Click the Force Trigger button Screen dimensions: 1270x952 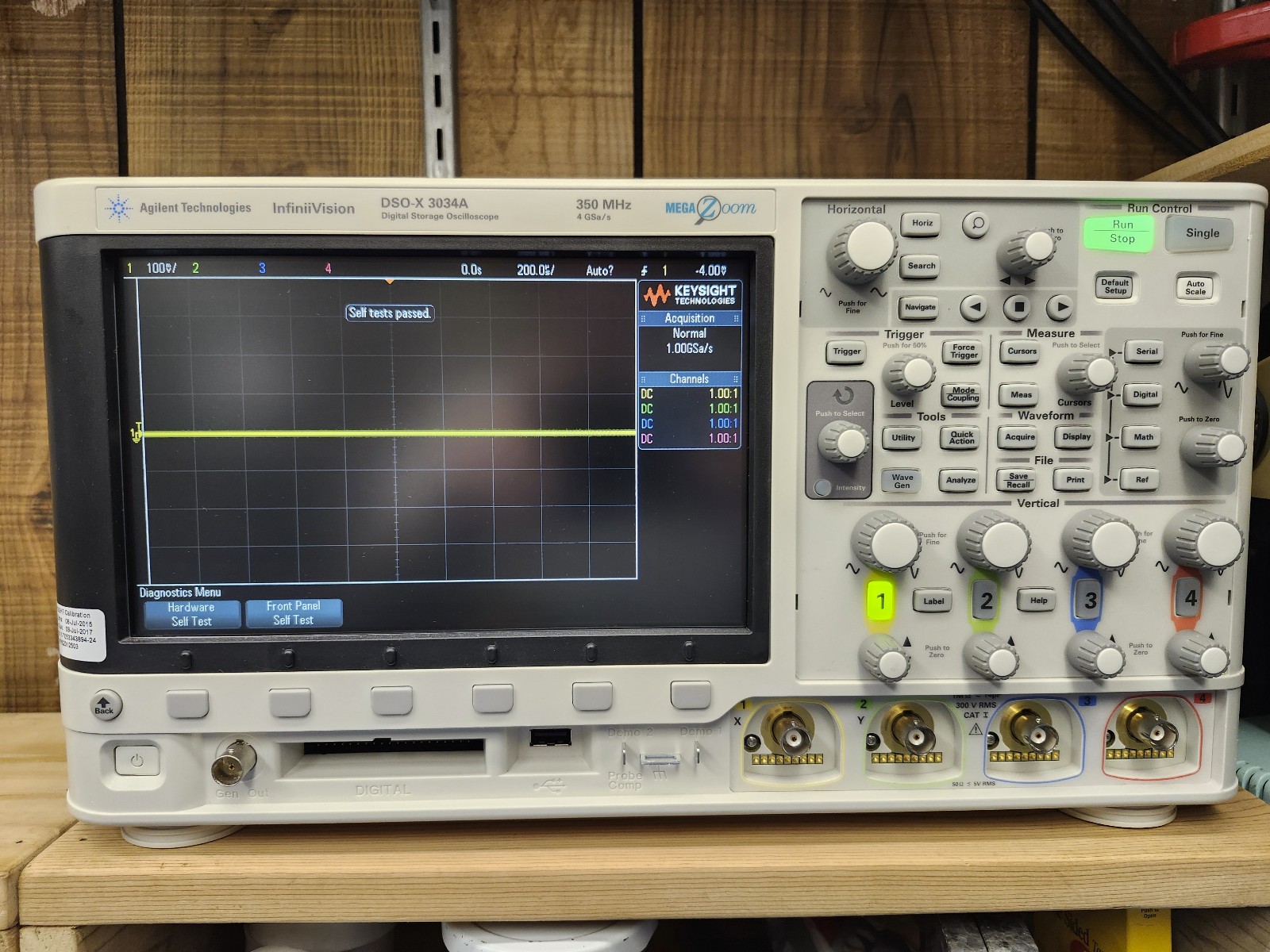[x=964, y=351]
